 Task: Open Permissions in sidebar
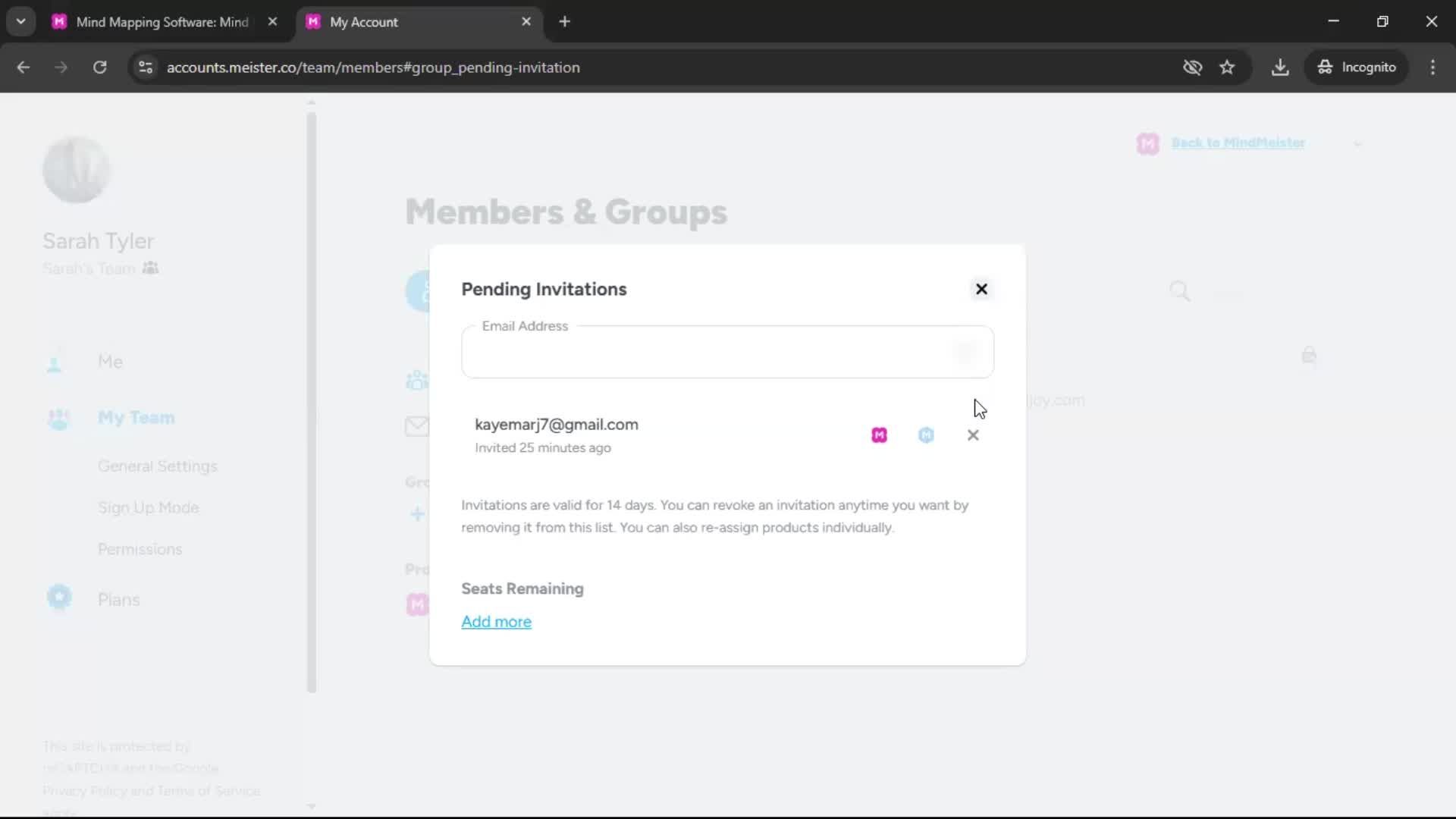pos(140,550)
